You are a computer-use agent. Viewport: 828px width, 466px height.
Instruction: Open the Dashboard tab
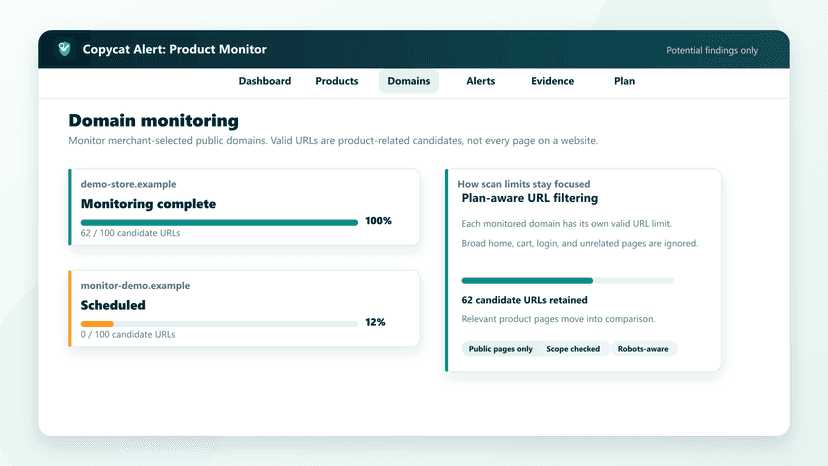[x=265, y=81]
